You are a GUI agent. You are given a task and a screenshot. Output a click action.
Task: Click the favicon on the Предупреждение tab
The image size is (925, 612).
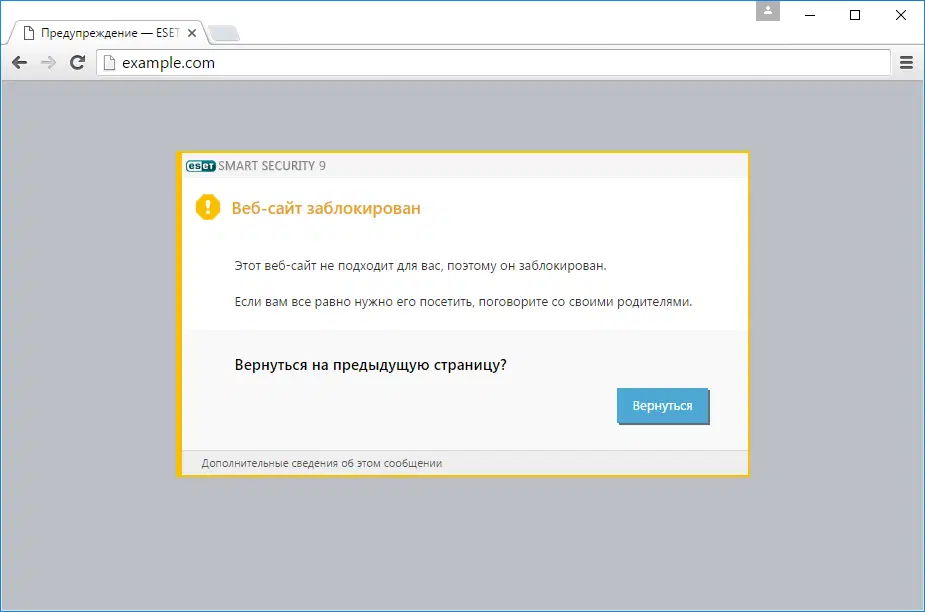tap(28, 32)
